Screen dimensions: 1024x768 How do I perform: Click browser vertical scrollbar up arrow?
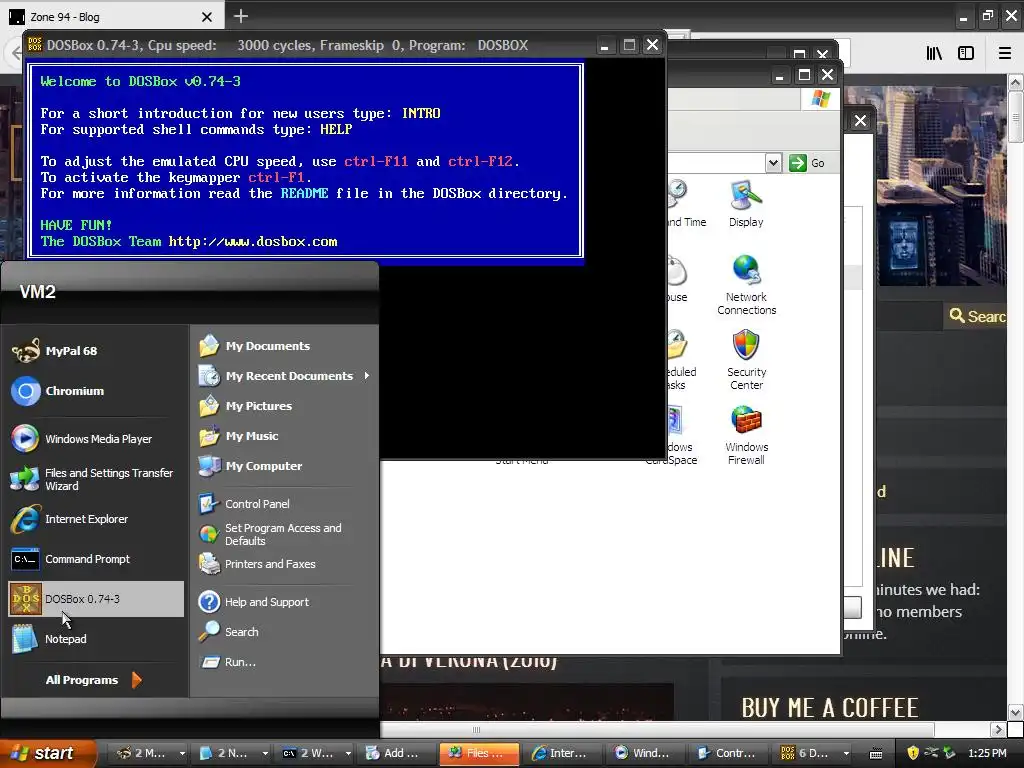pyautogui.click(x=1016, y=82)
